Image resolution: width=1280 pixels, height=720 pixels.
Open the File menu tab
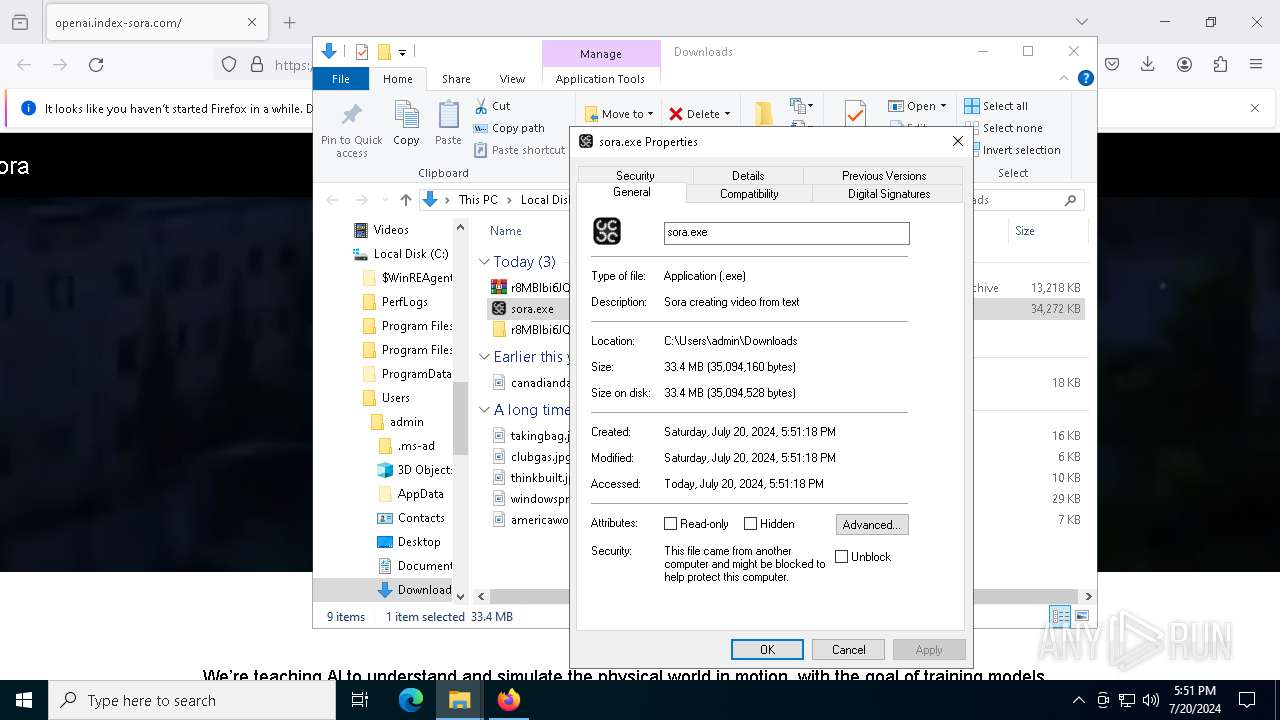point(341,79)
